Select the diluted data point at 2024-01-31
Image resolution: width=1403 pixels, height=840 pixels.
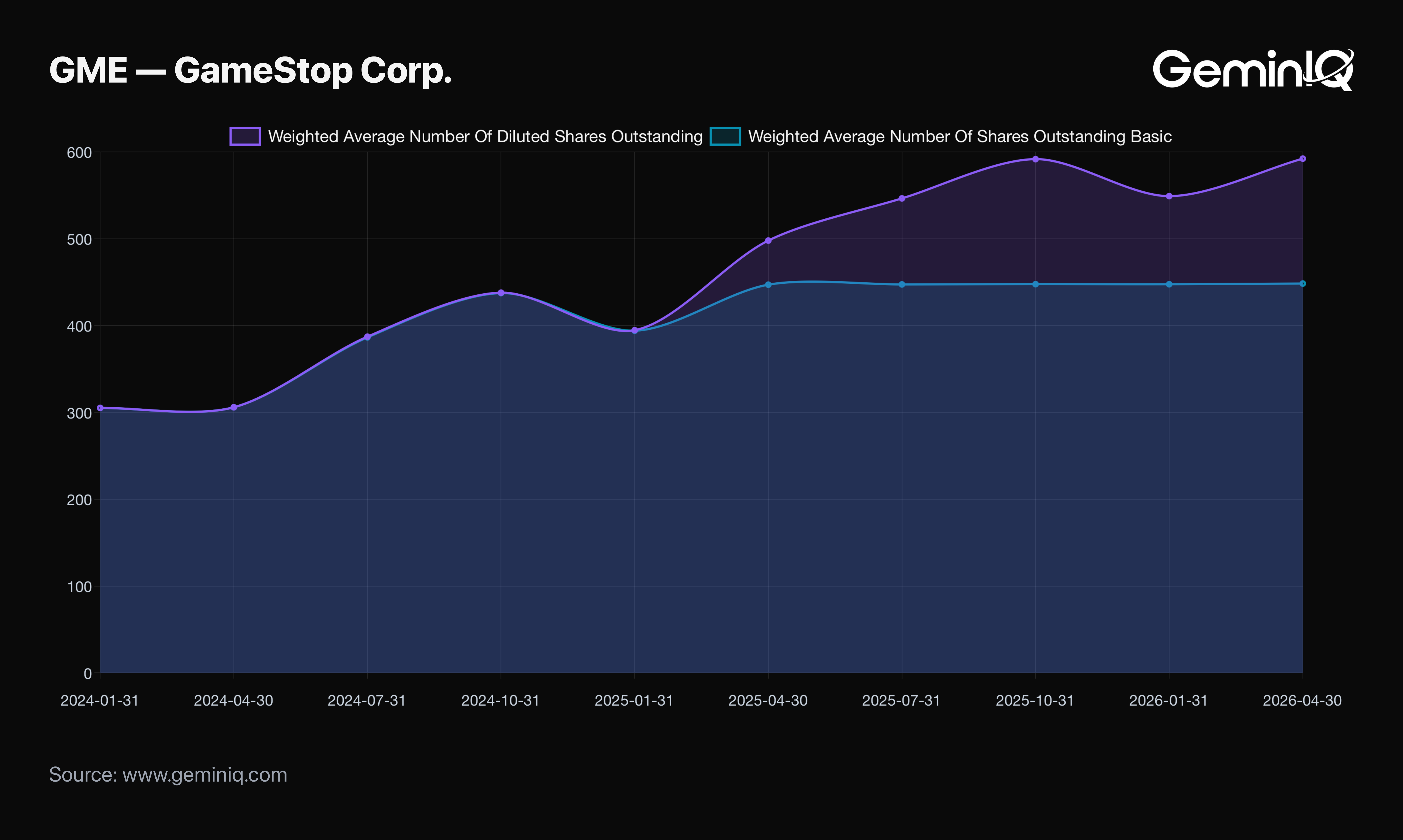pyautogui.click(x=100, y=408)
